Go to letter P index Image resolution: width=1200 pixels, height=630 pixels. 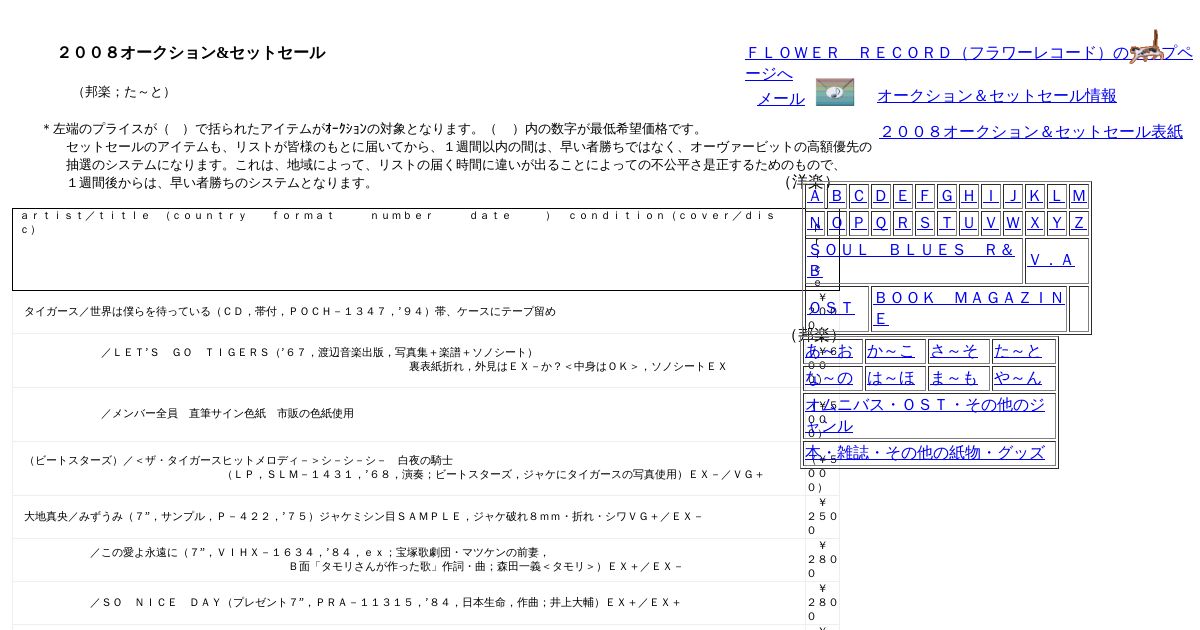[x=859, y=222]
